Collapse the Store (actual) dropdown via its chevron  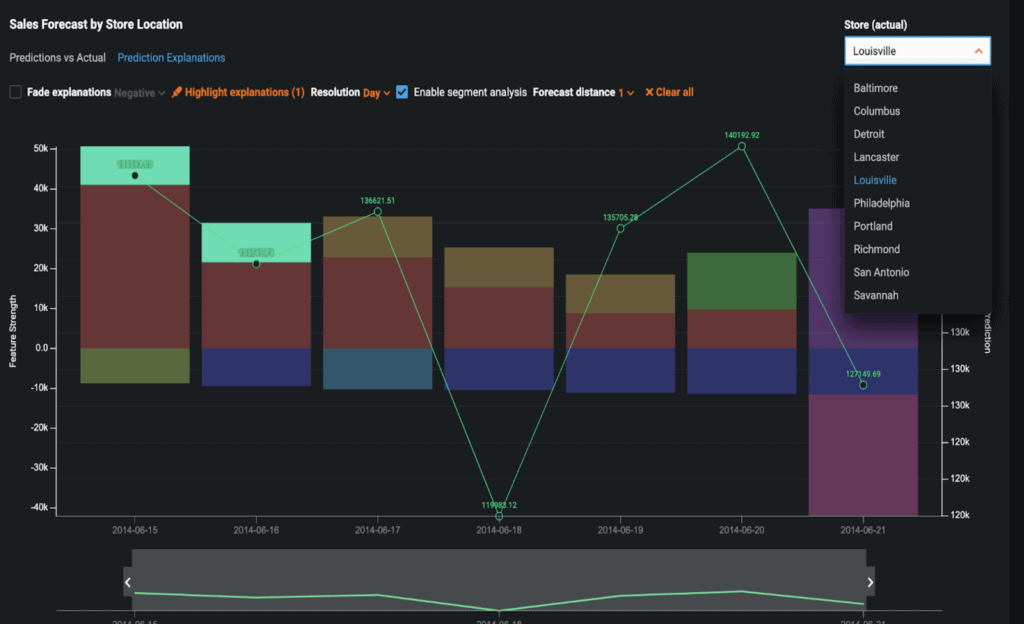click(978, 50)
